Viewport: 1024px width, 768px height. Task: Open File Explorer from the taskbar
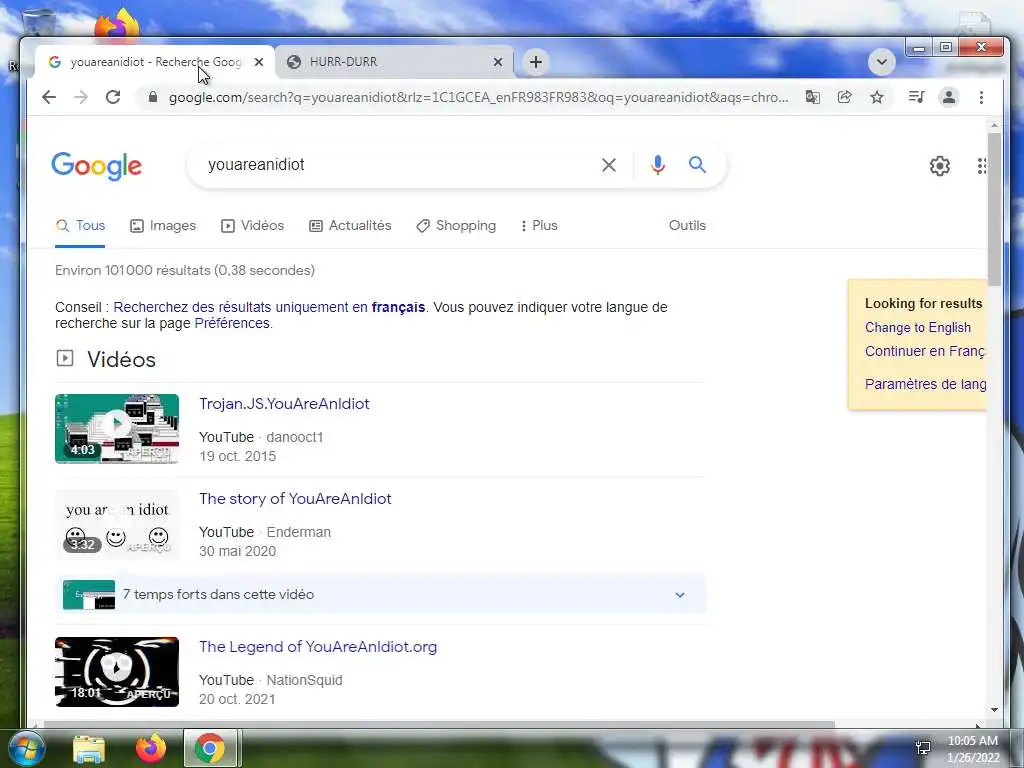coord(89,749)
